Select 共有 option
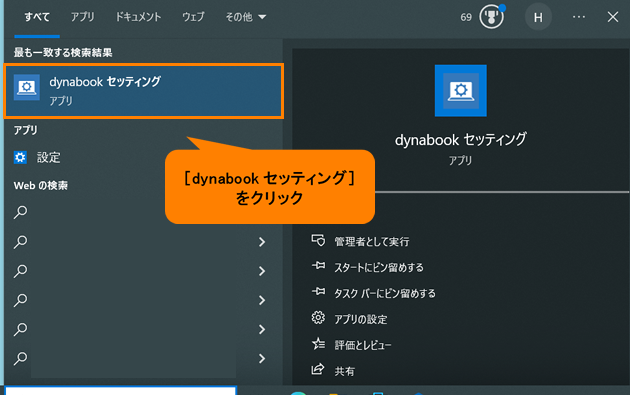This screenshot has height=395, width=630. (345, 371)
